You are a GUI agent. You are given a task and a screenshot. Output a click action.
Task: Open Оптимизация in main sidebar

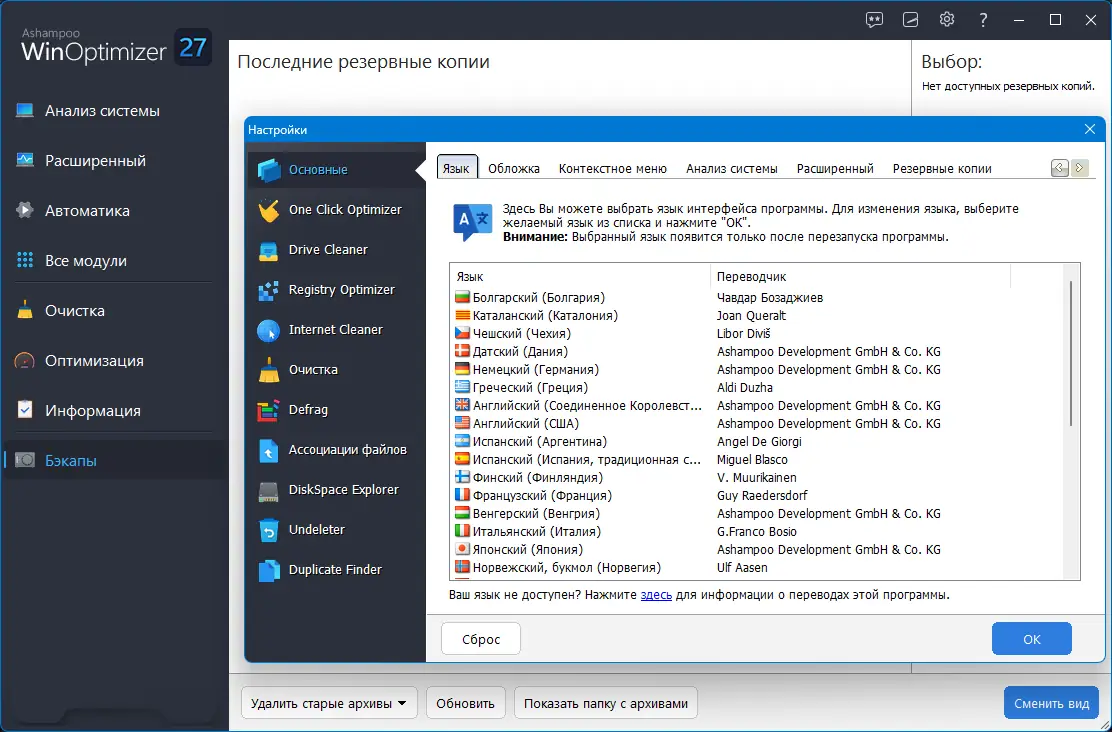[113, 360]
